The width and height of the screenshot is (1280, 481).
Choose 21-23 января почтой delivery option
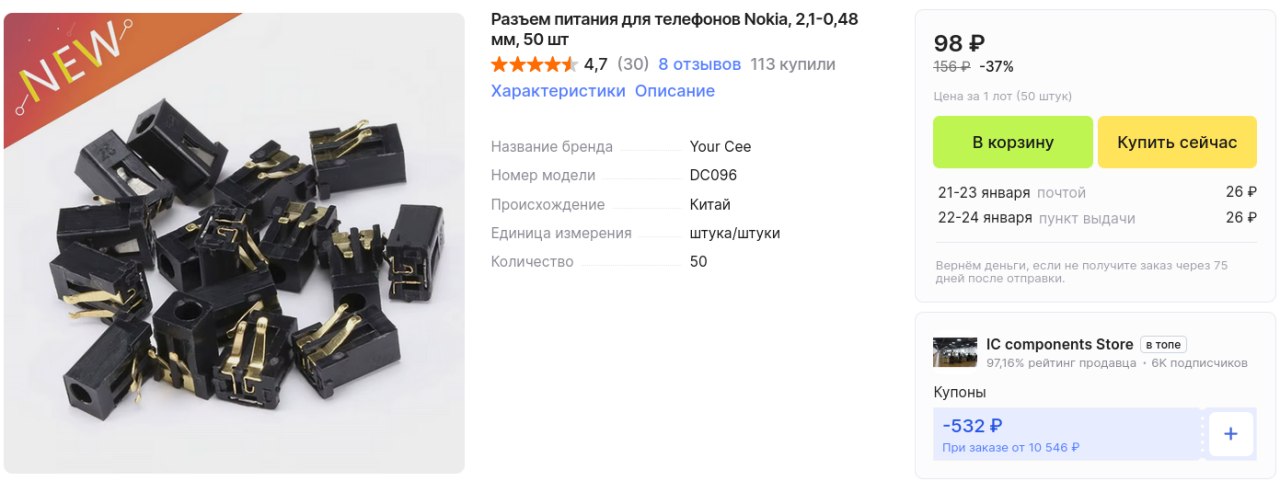[x=1097, y=192]
